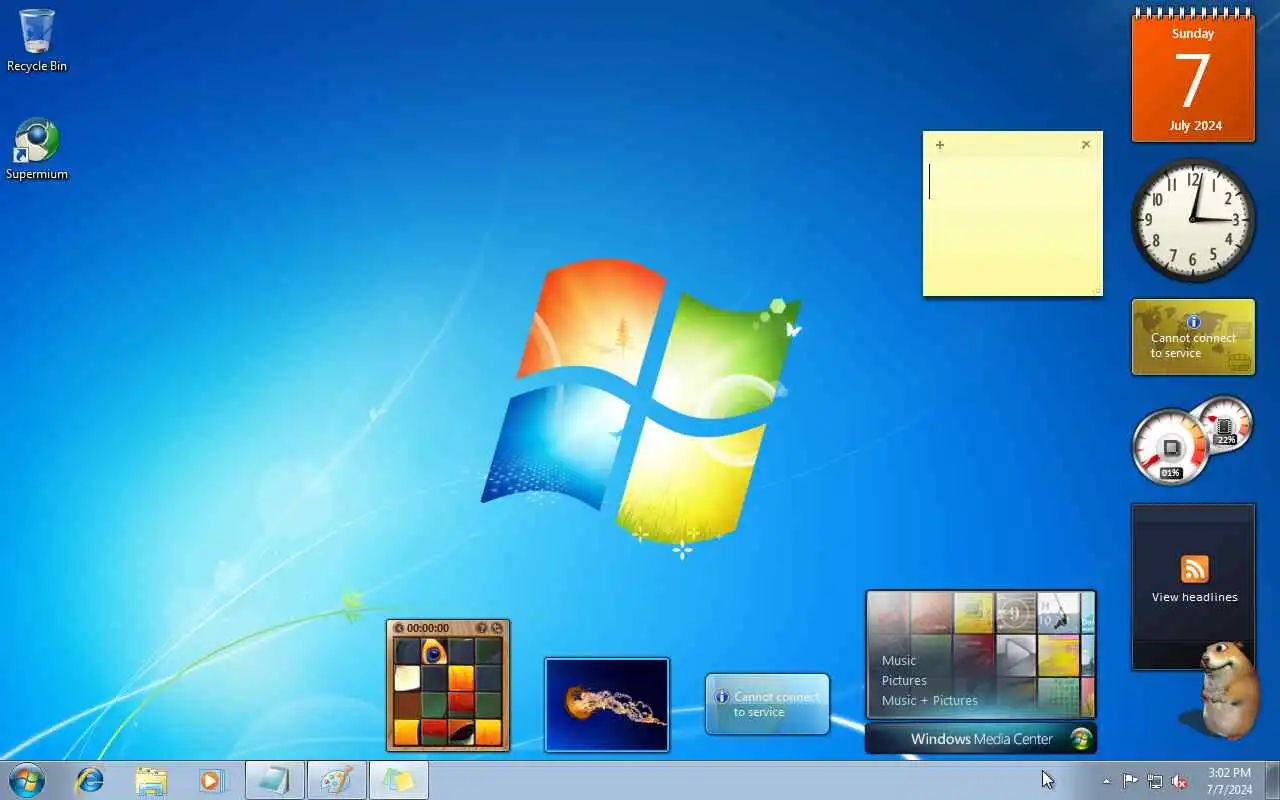Open the Recycle Bin desktop icon
1280x800 pixels.
coord(37,41)
